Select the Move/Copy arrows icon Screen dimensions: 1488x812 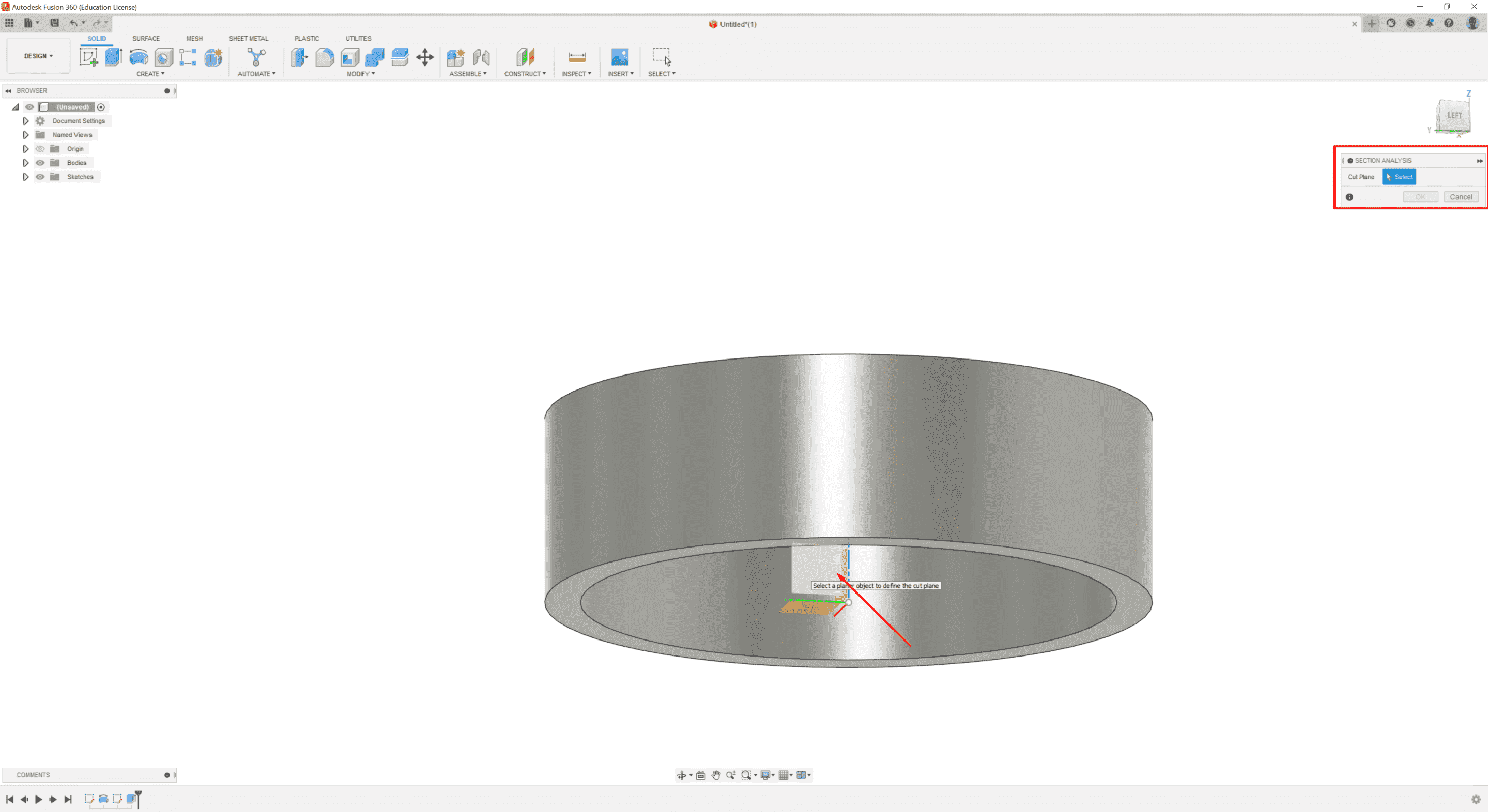tap(424, 56)
